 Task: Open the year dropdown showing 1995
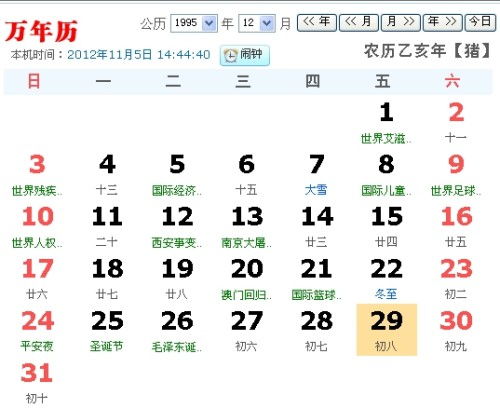click(194, 23)
